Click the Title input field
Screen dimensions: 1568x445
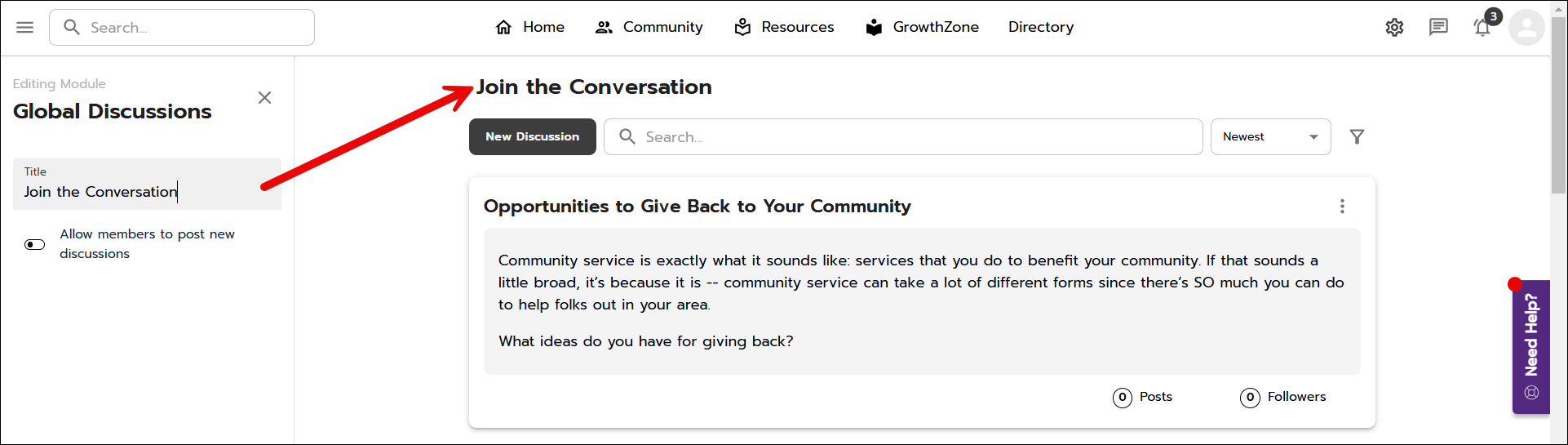point(147,192)
